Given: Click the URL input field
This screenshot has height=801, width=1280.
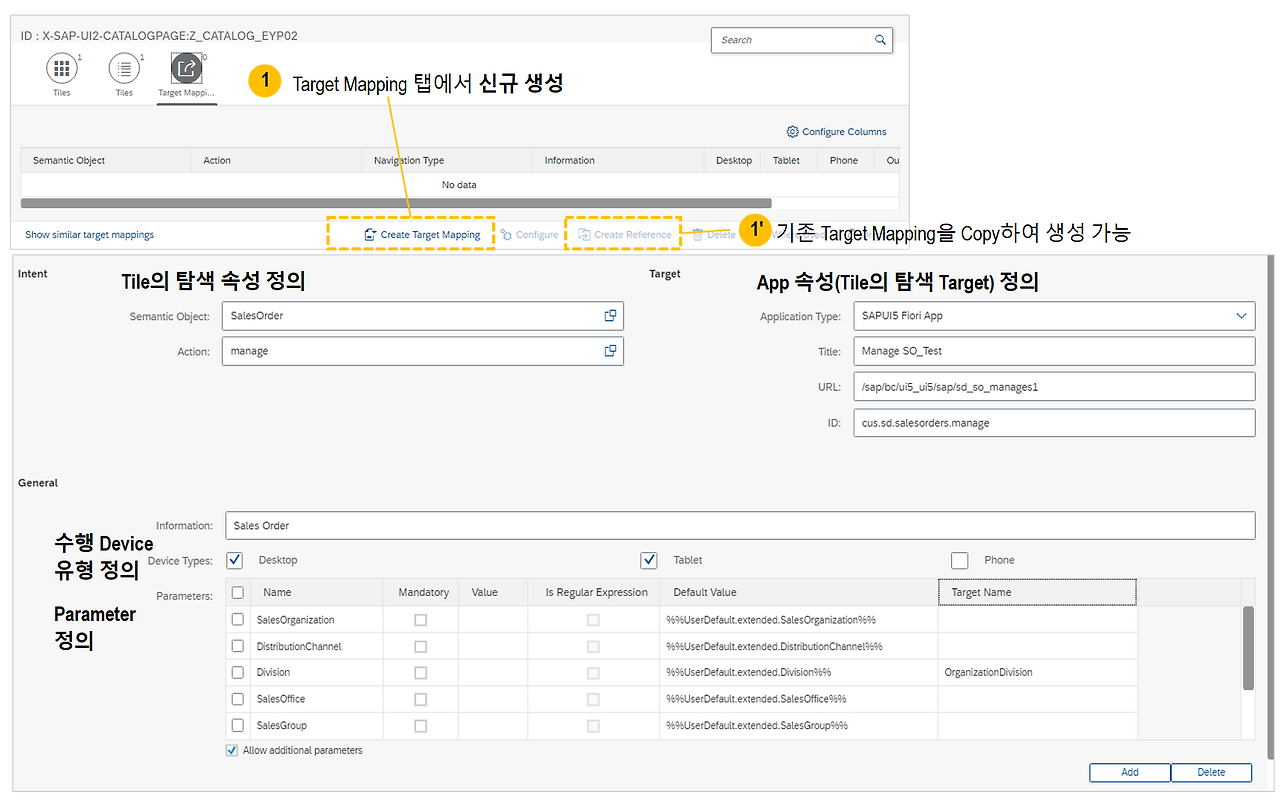Looking at the screenshot, I should tap(1054, 387).
